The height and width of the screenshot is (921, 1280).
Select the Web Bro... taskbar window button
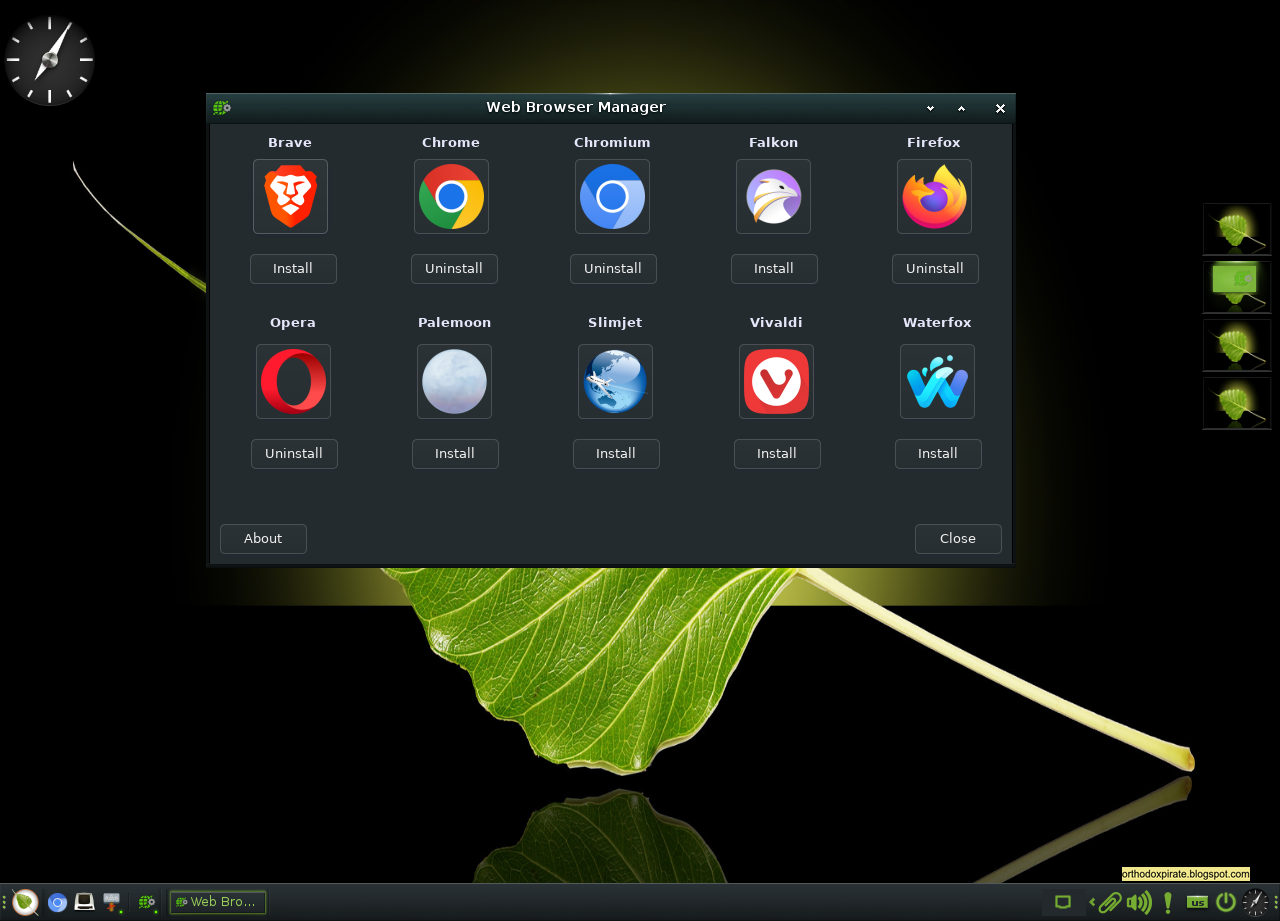(218, 902)
